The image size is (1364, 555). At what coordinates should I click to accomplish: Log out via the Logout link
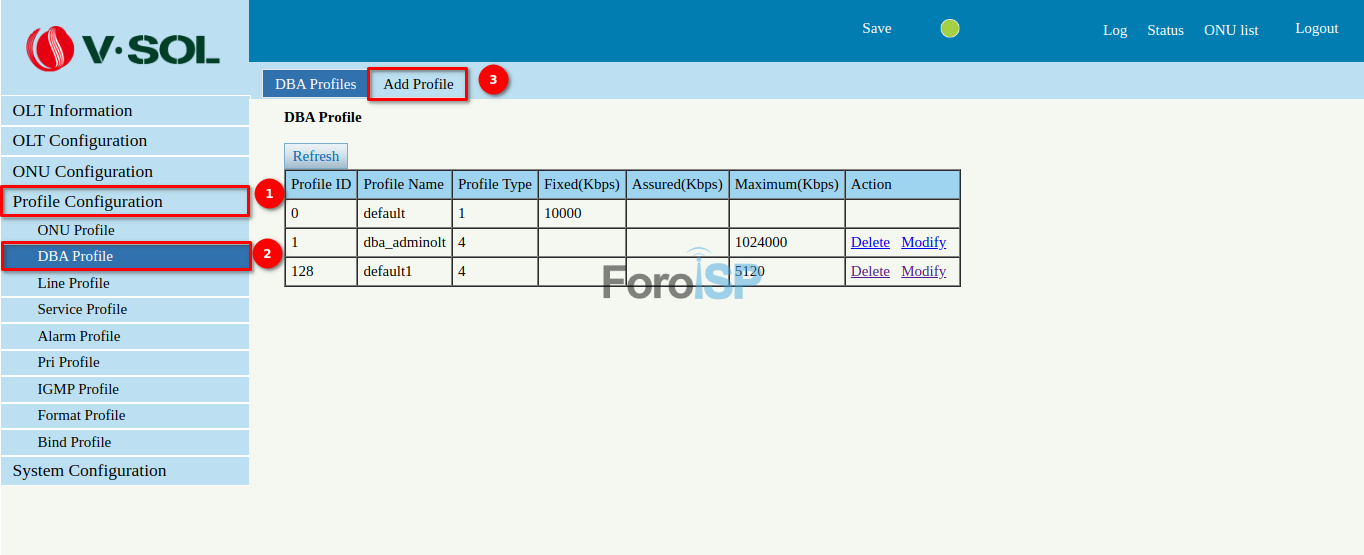click(x=1316, y=29)
